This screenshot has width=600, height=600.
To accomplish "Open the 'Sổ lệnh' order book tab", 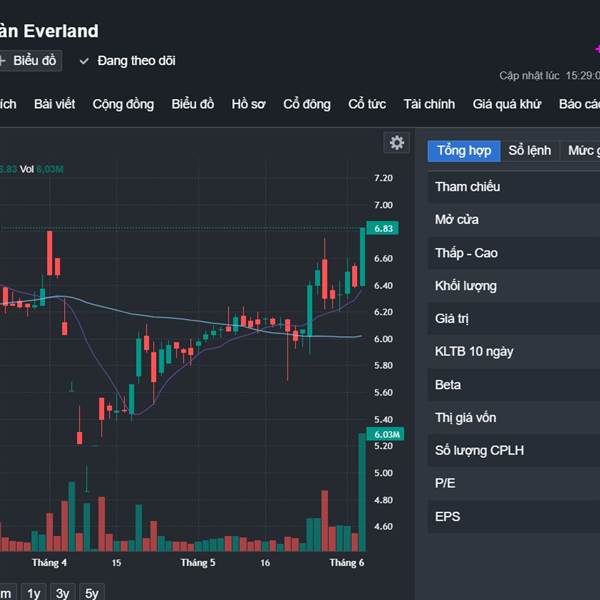I will [530, 151].
